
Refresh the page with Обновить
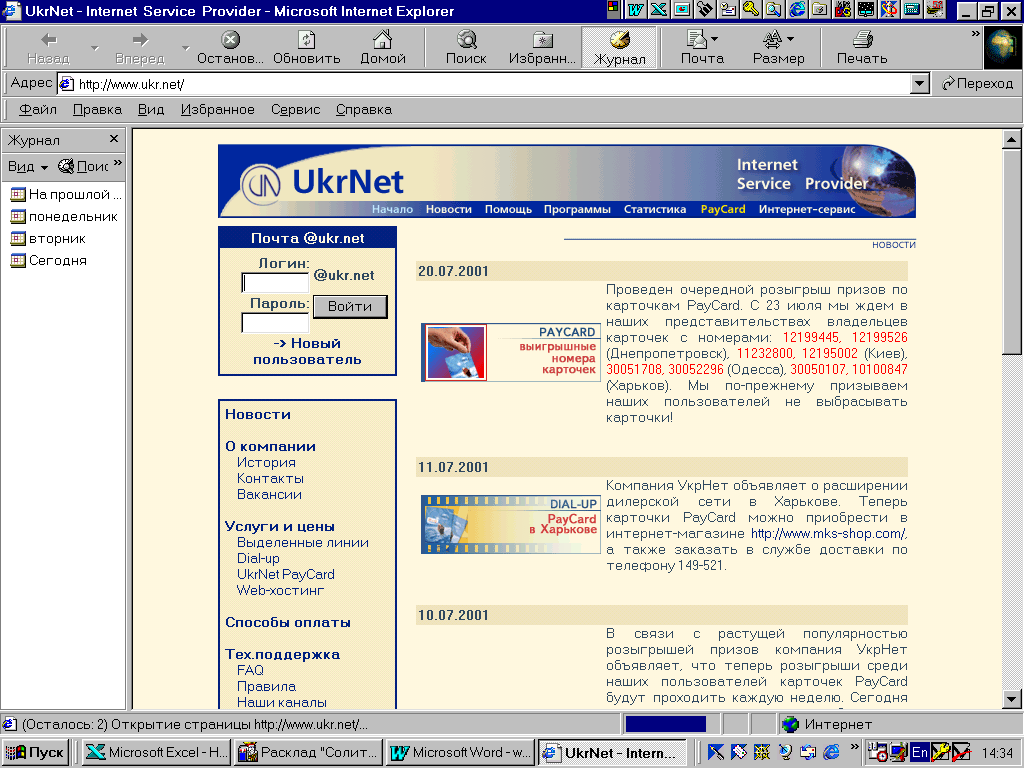tap(306, 48)
